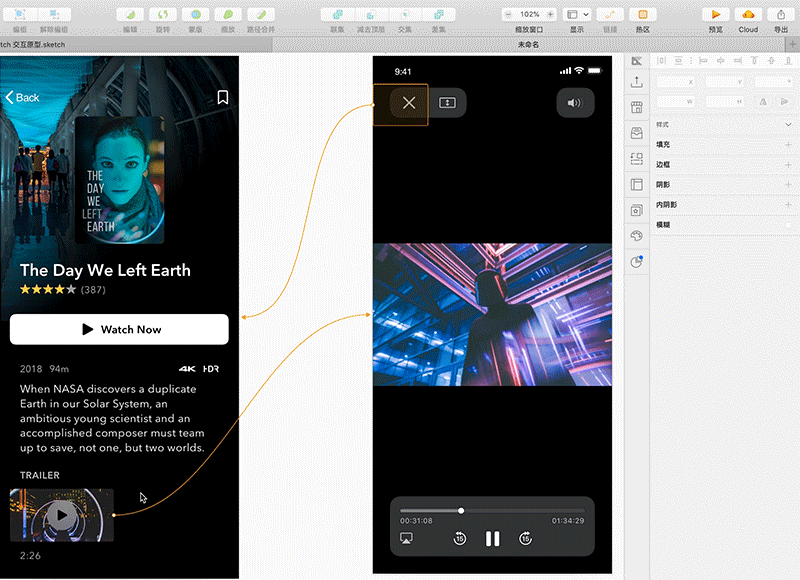Switch to the 未命名 document tab

(x=529, y=44)
